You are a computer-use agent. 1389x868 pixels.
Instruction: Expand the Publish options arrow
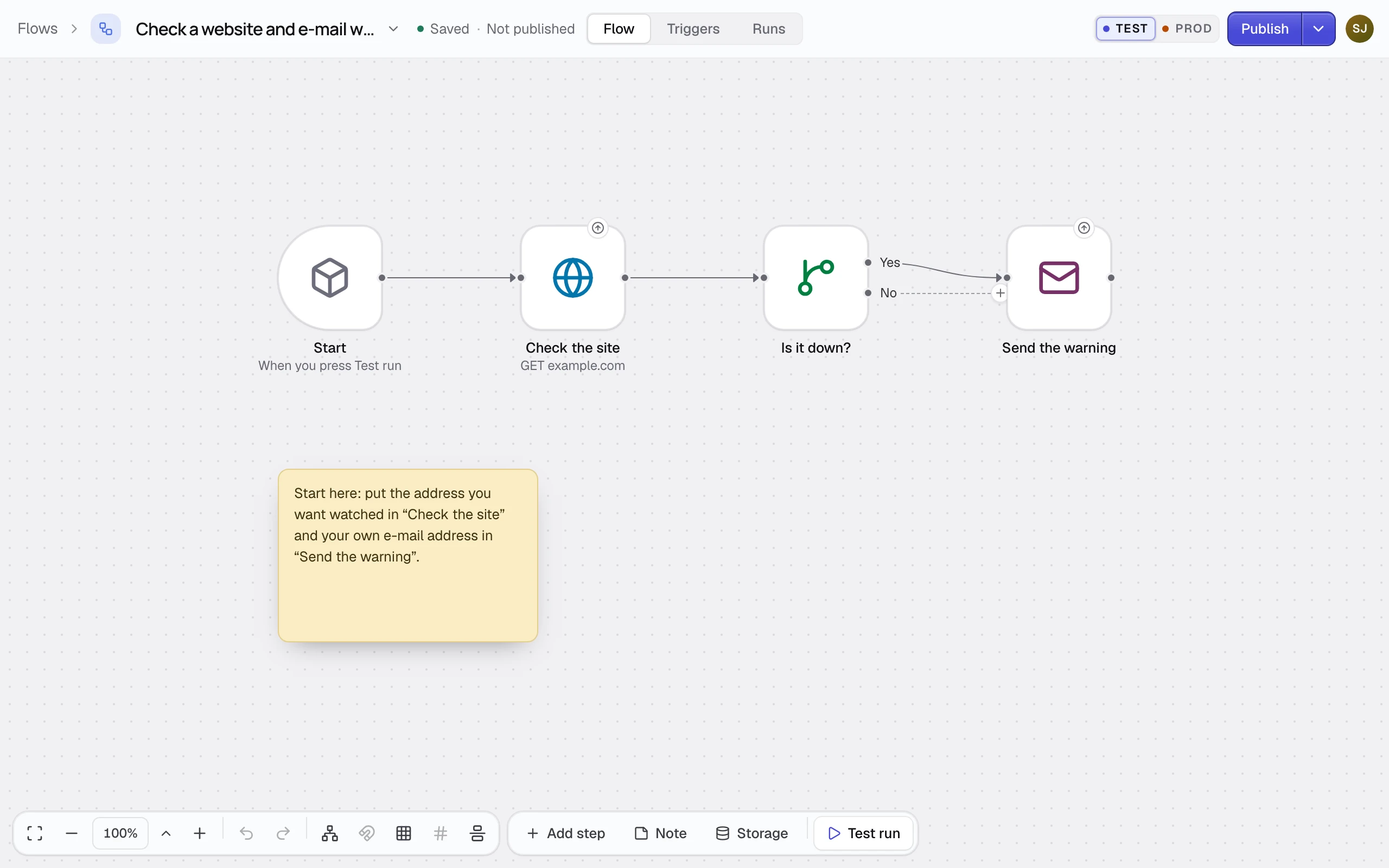coord(1318,29)
